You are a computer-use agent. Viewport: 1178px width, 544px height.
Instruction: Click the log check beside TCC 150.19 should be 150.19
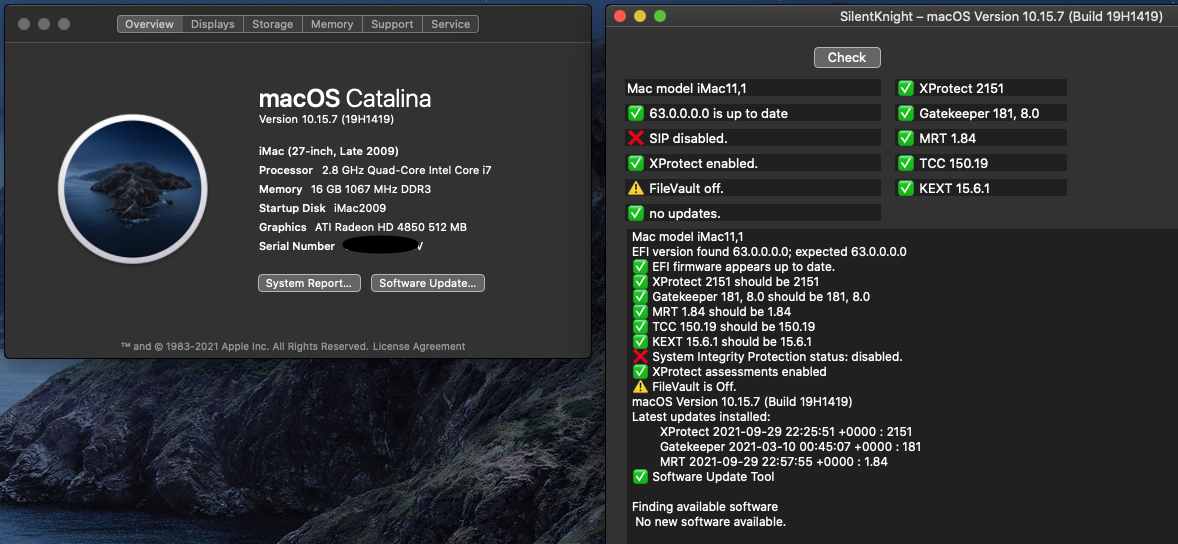640,327
